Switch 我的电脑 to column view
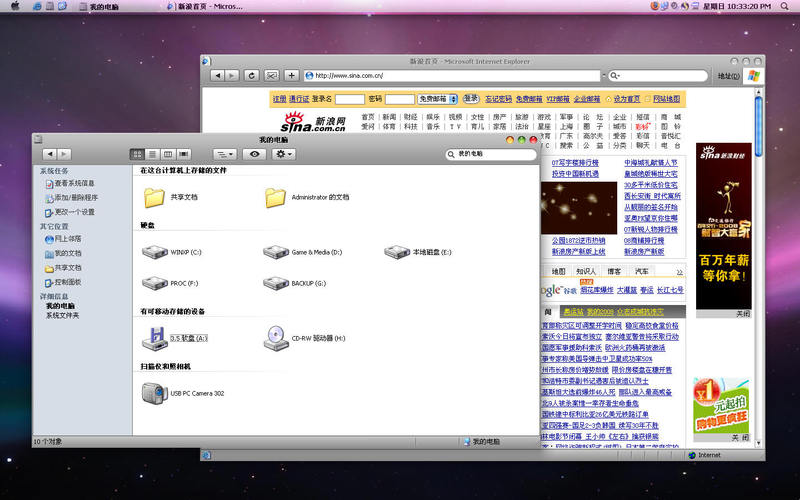Viewport: 800px width, 500px height. pos(168,154)
